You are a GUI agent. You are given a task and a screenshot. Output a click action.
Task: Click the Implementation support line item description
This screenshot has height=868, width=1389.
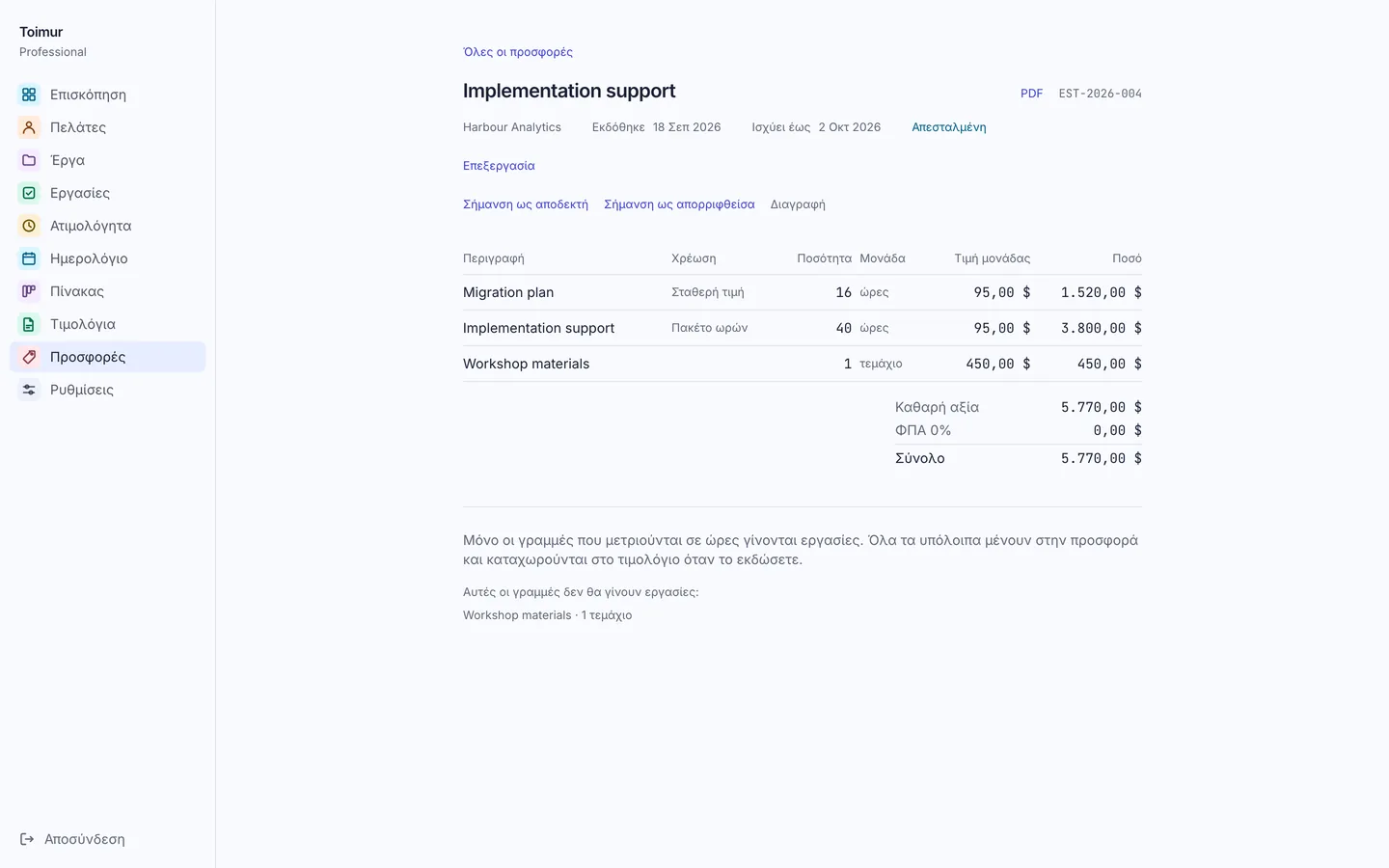(538, 328)
